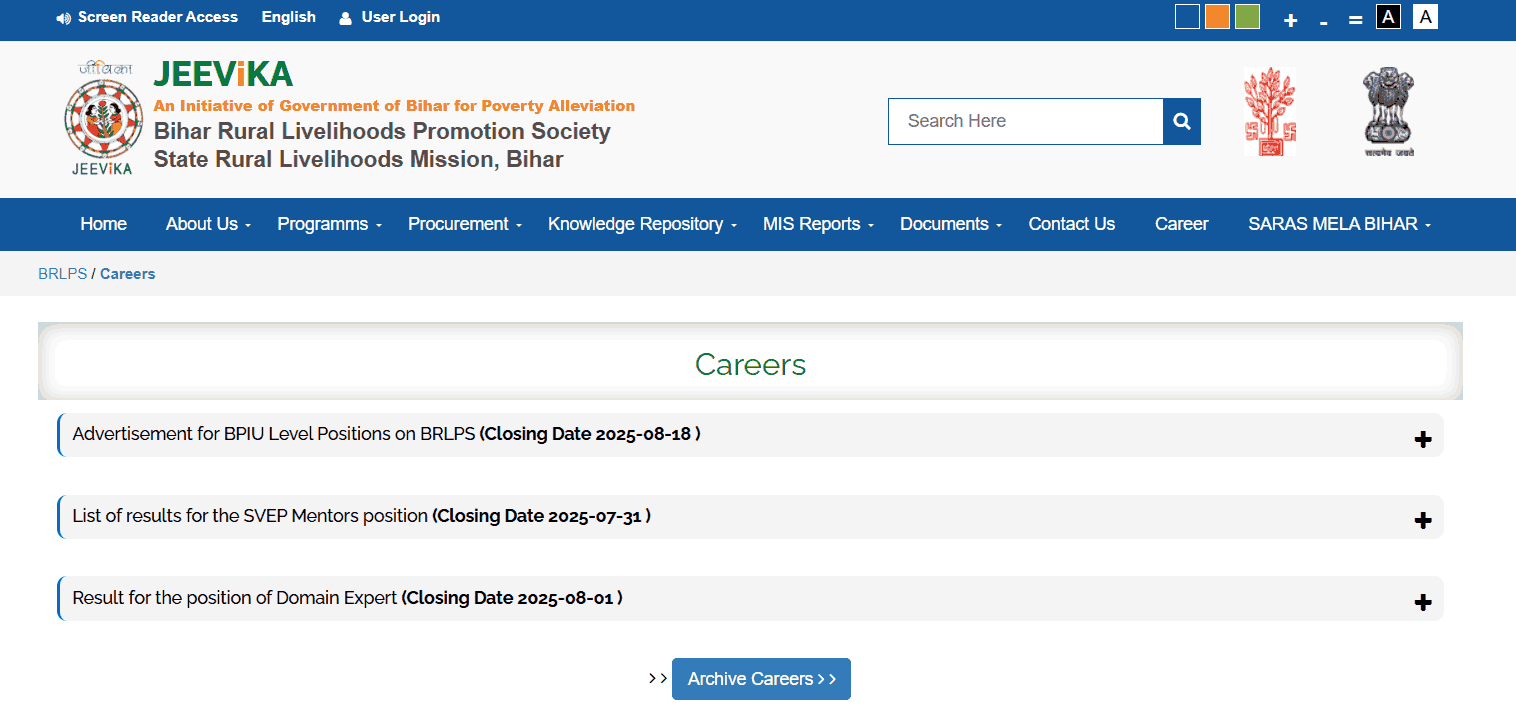Enable dark contrast with black A toggle
The width and height of the screenshot is (1516, 710).
pos(1388,16)
